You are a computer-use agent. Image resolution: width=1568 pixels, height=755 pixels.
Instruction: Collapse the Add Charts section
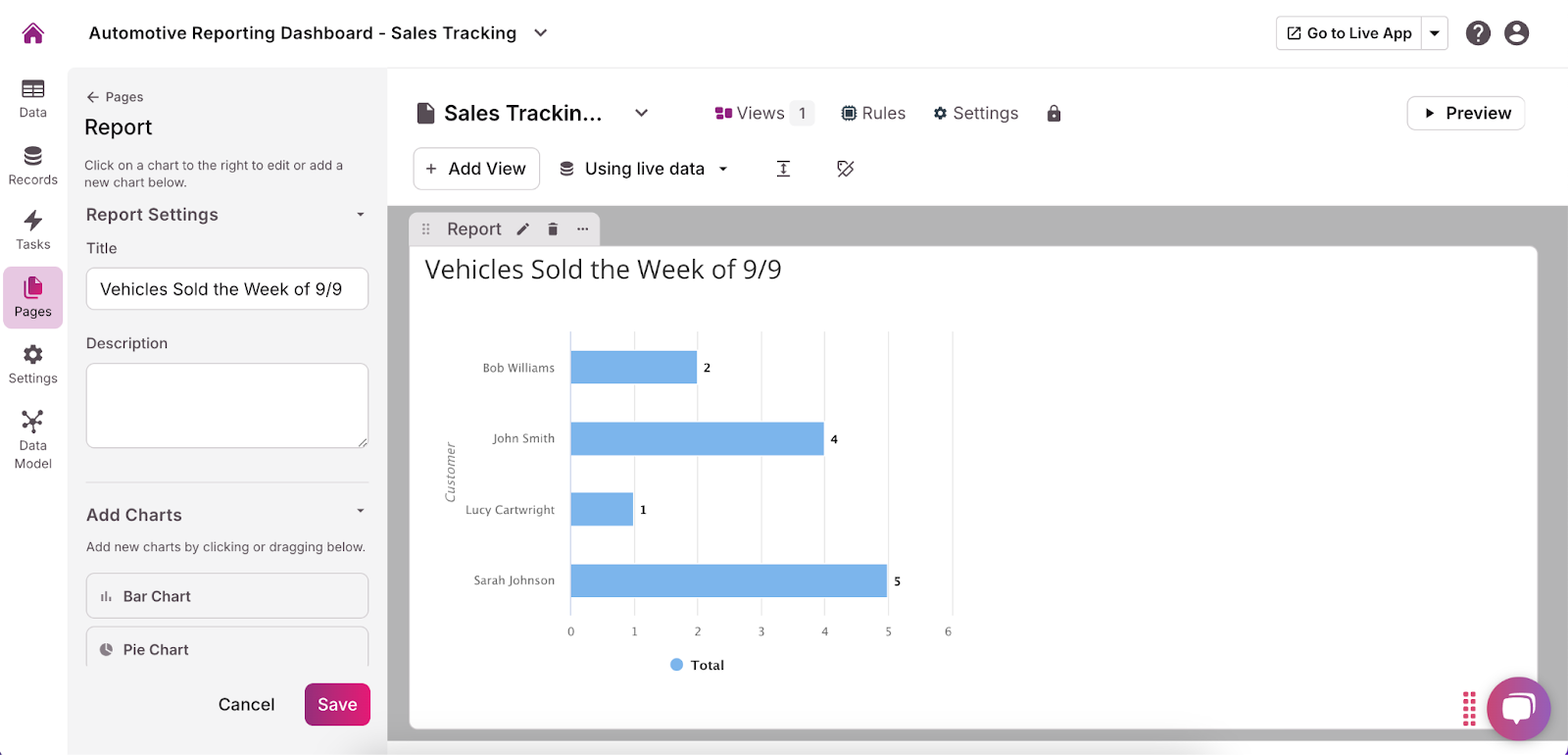point(361,511)
